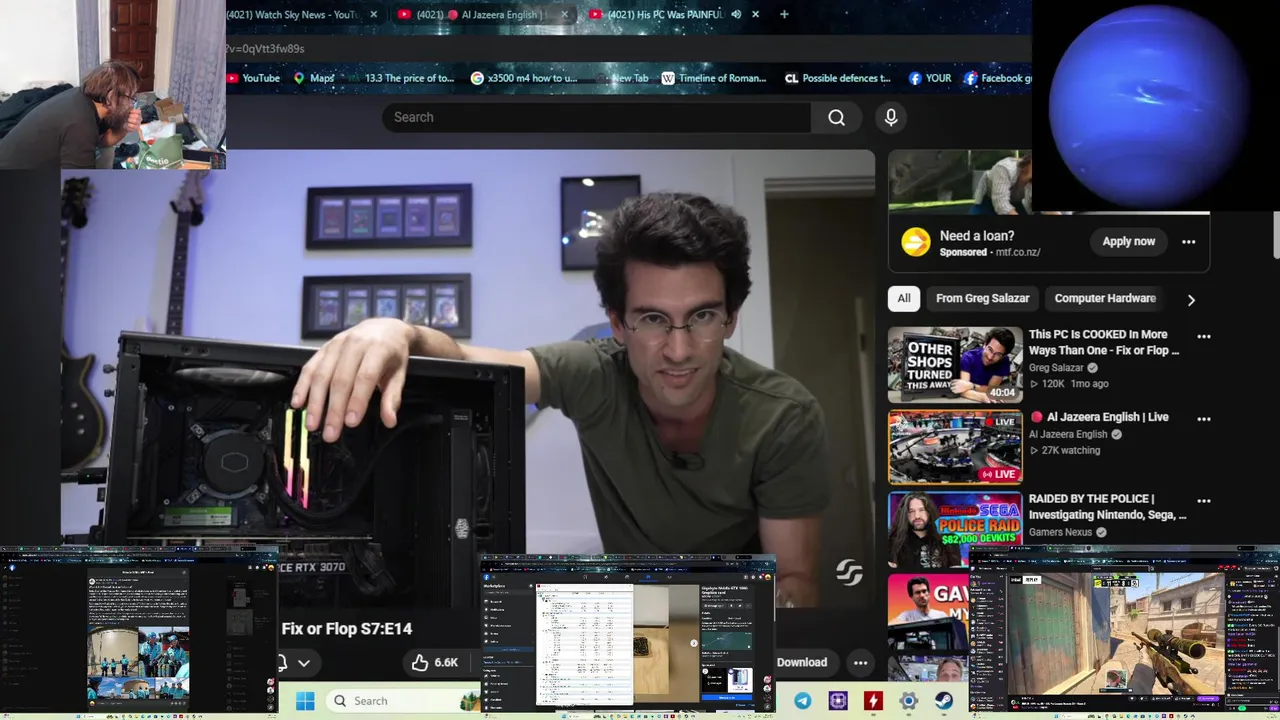Open the purple chip app on taskbar
This screenshot has height=720, width=1280.
(x=838, y=701)
